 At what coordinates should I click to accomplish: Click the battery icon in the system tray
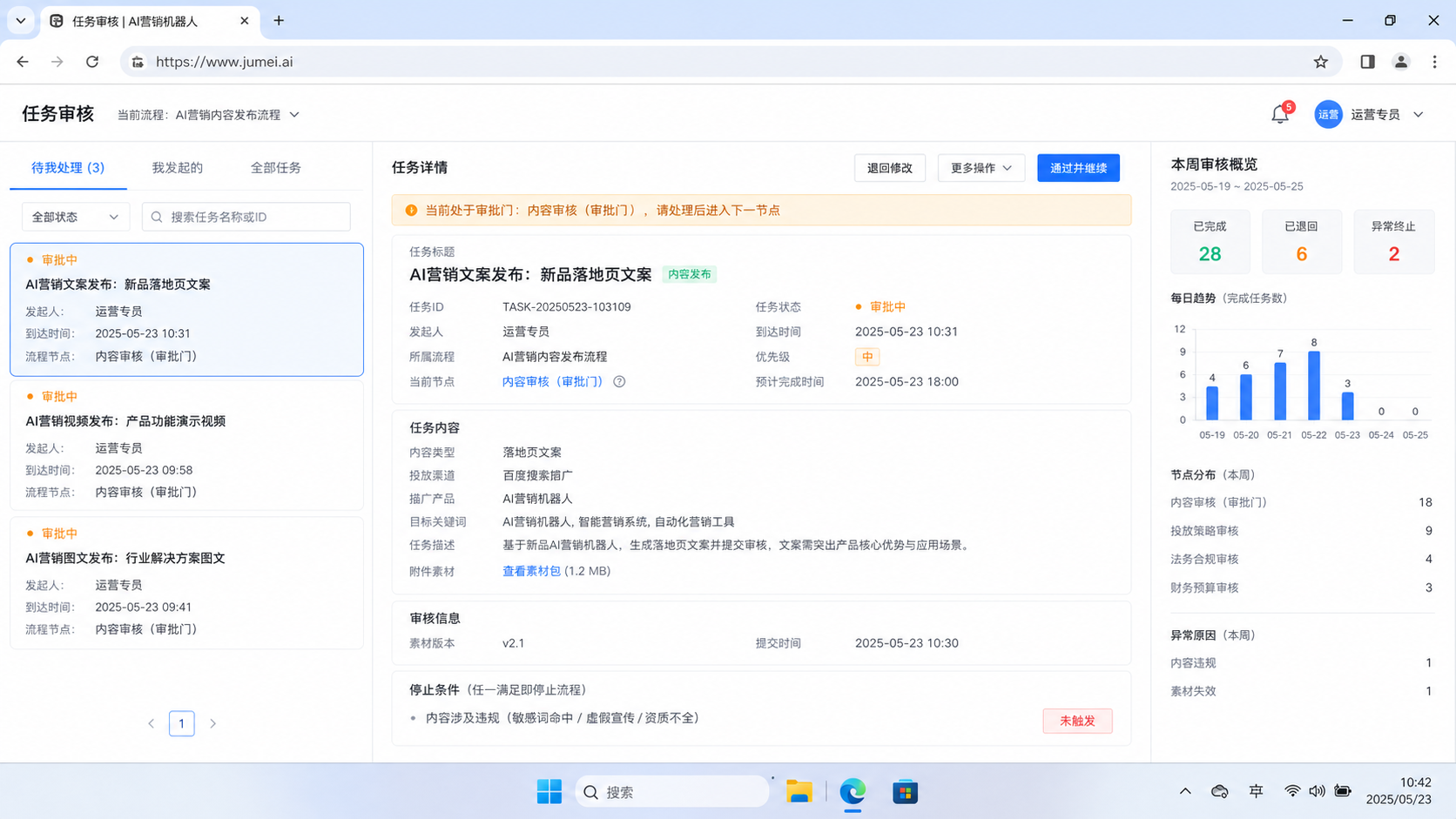pyautogui.click(x=1343, y=791)
